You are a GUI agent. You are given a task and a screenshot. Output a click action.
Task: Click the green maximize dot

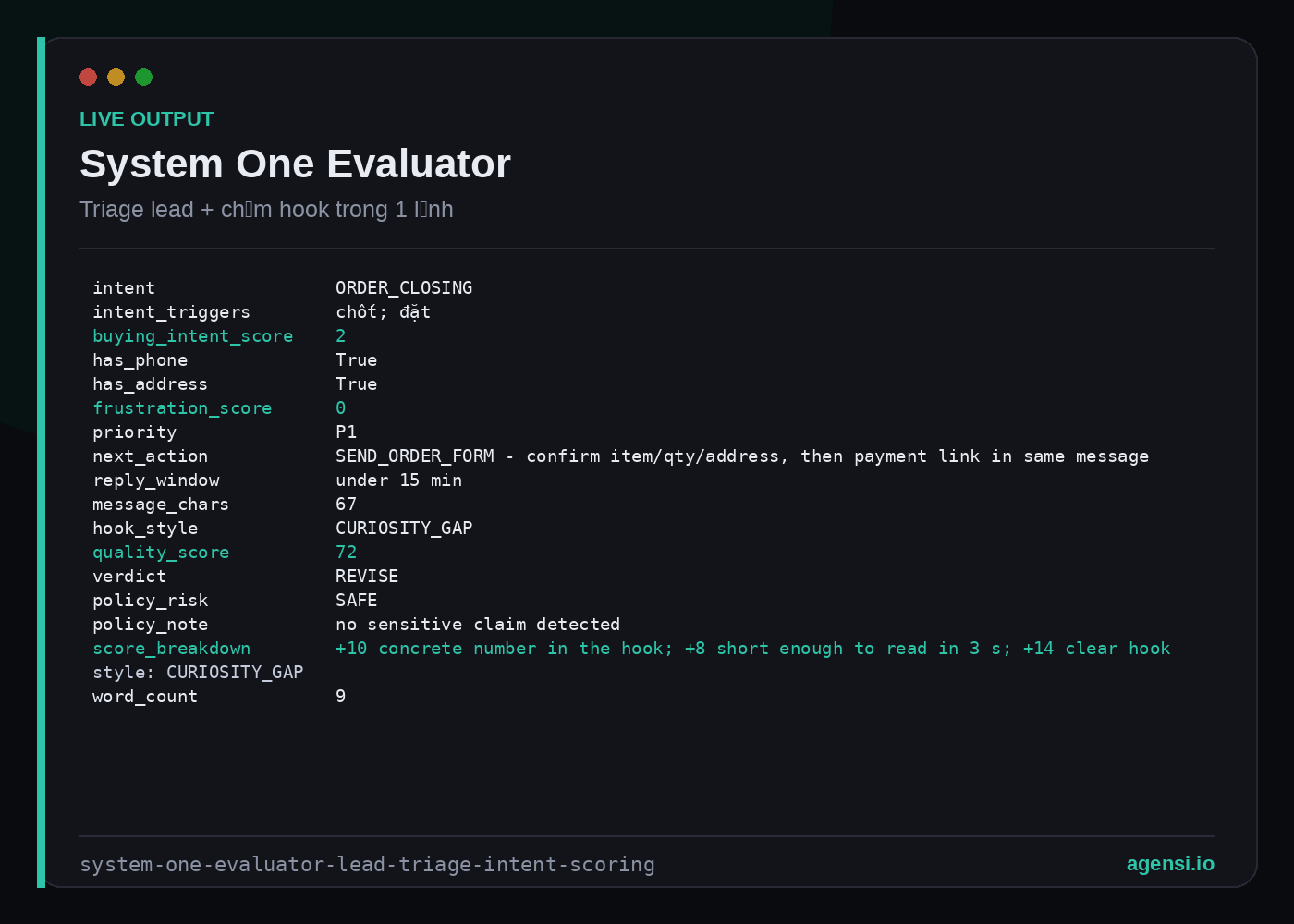[144, 78]
